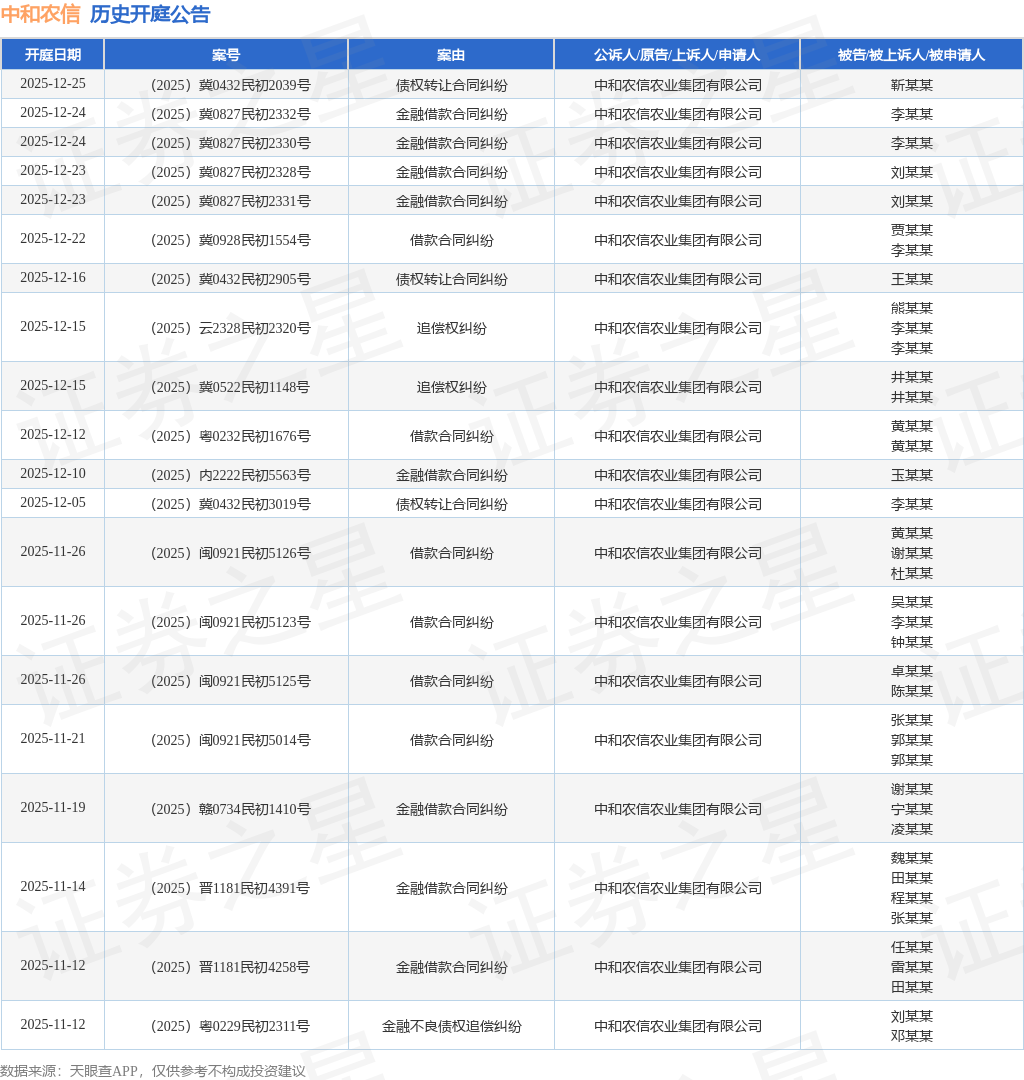Click date cell 2025-12-25

[53, 84]
